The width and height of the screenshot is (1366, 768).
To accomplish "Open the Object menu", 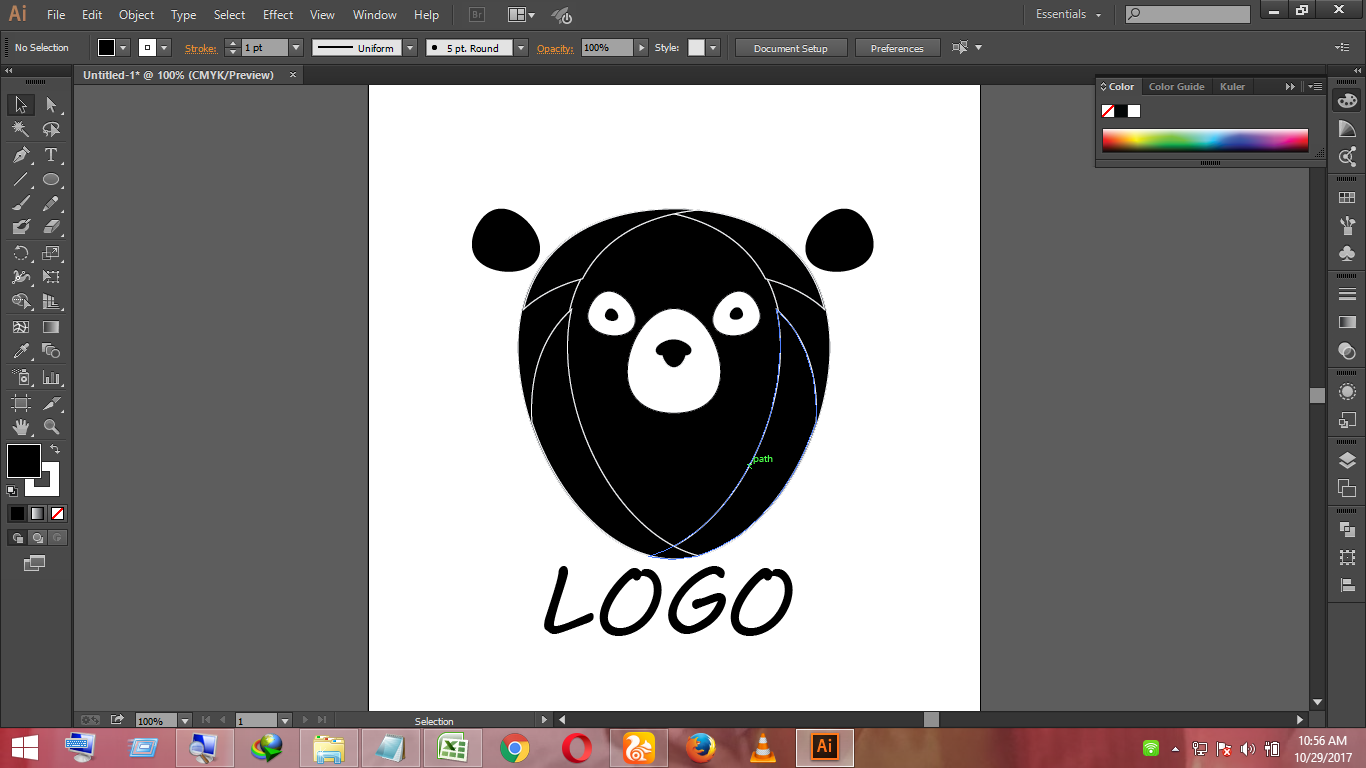I will 136,15.
